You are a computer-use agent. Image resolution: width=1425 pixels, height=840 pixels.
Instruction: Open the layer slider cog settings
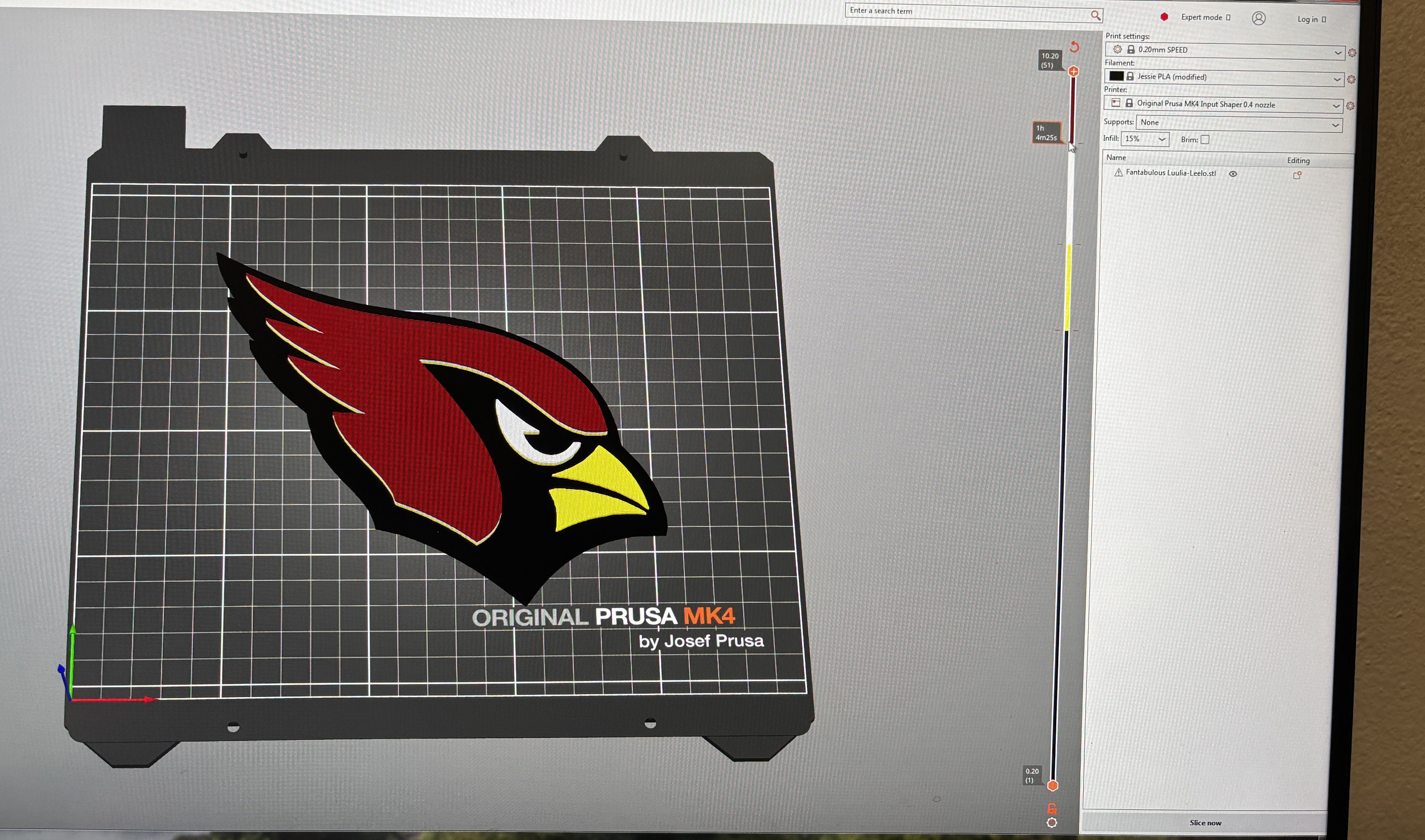(1052, 823)
